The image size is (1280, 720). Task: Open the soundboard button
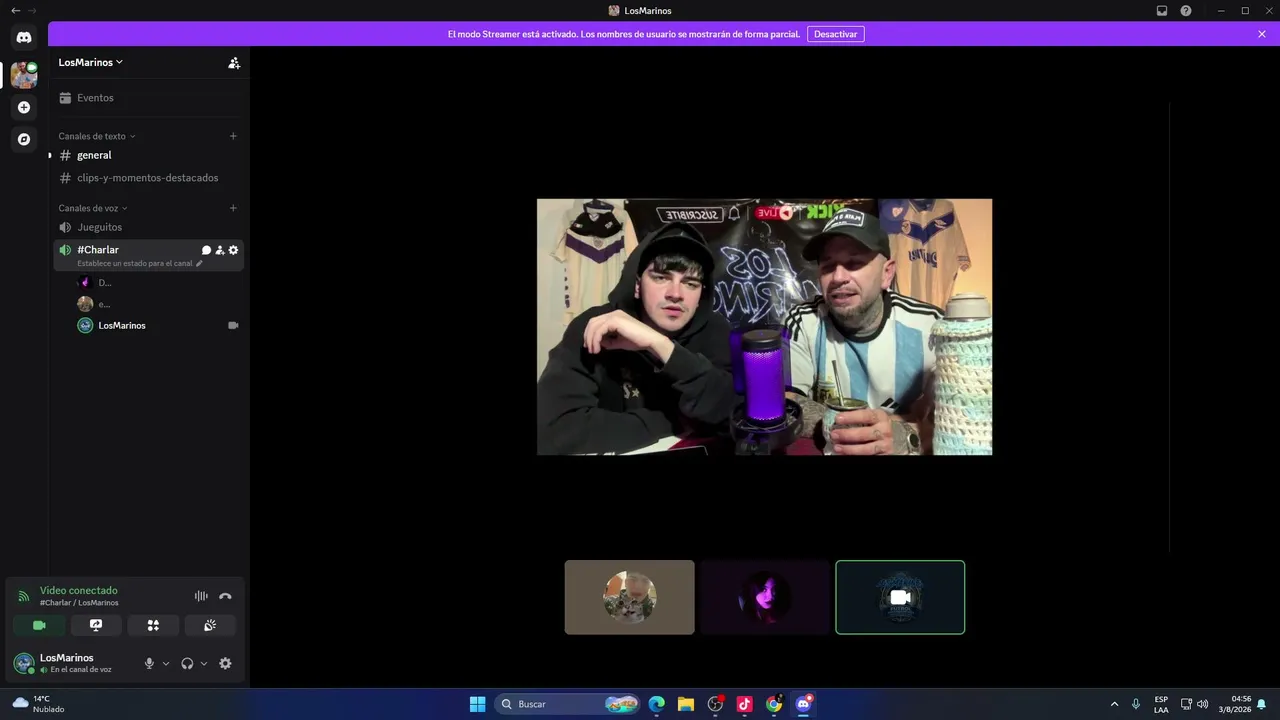point(210,625)
